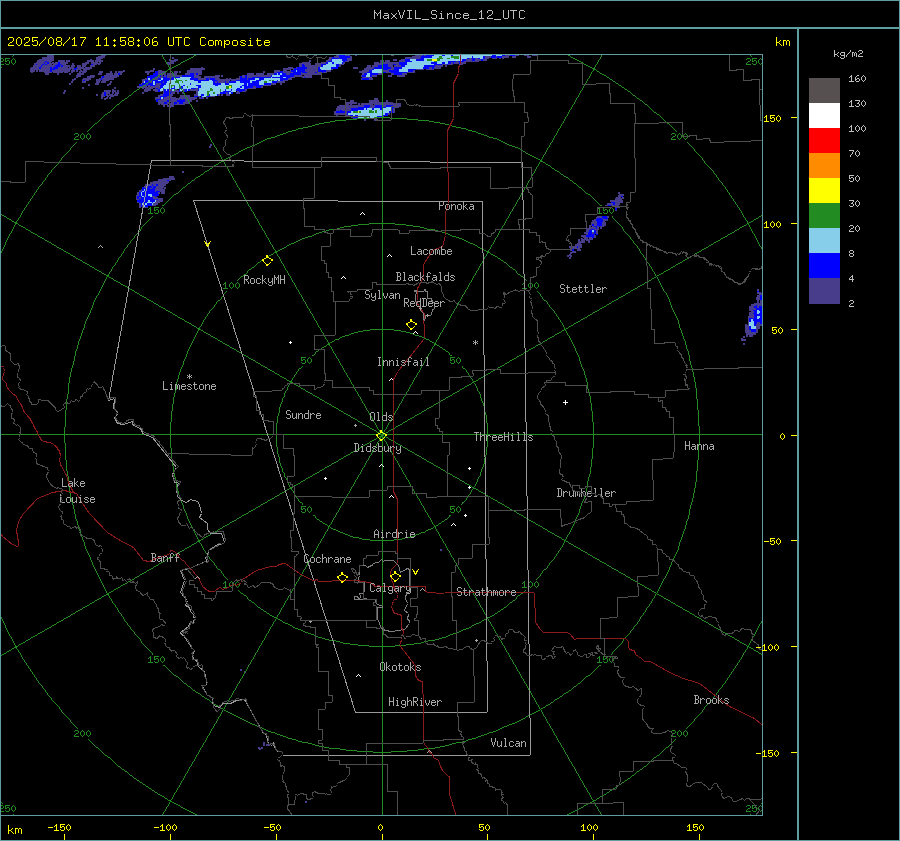Click the Sundre town label

303,414
